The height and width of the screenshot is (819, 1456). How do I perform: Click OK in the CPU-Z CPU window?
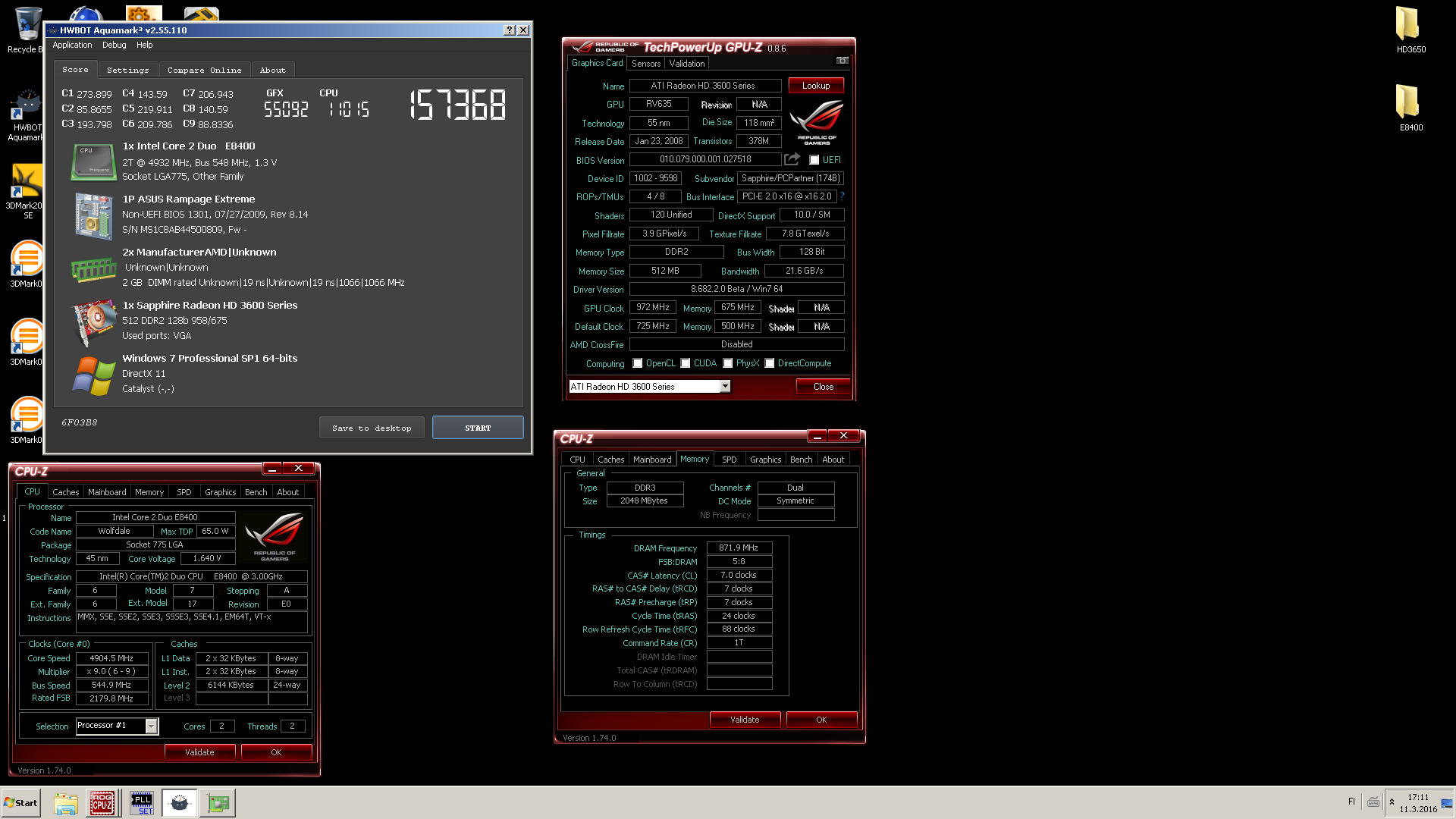click(276, 752)
